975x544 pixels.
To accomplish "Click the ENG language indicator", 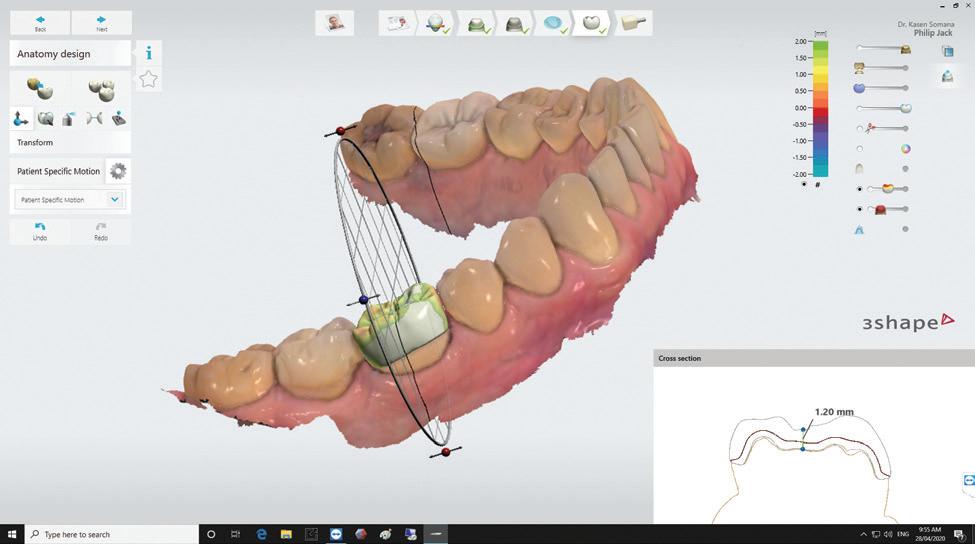I will click(903, 534).
